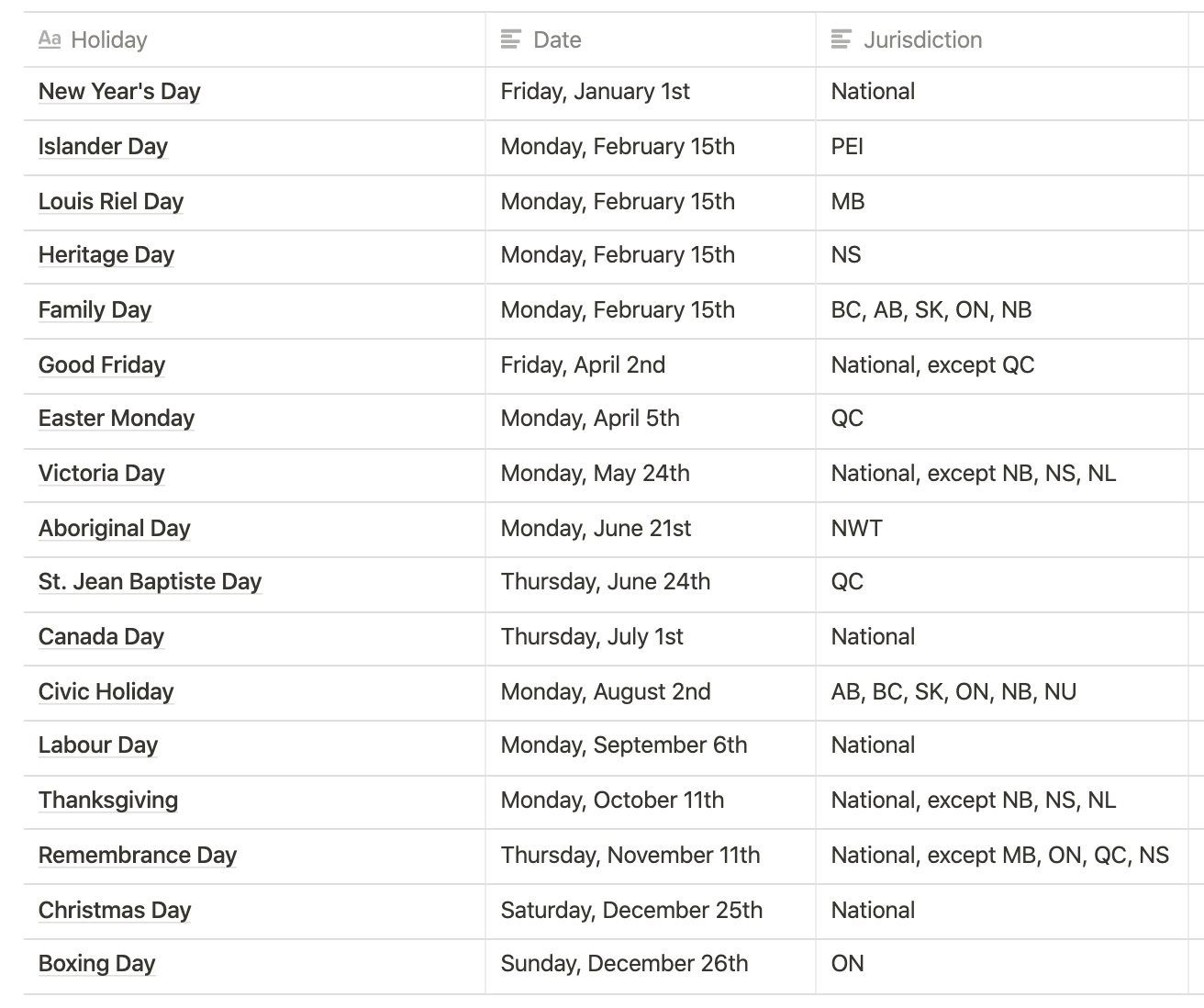Open the Holiday column header menu
The image size is (1204, 1008).
pos(254,39)
